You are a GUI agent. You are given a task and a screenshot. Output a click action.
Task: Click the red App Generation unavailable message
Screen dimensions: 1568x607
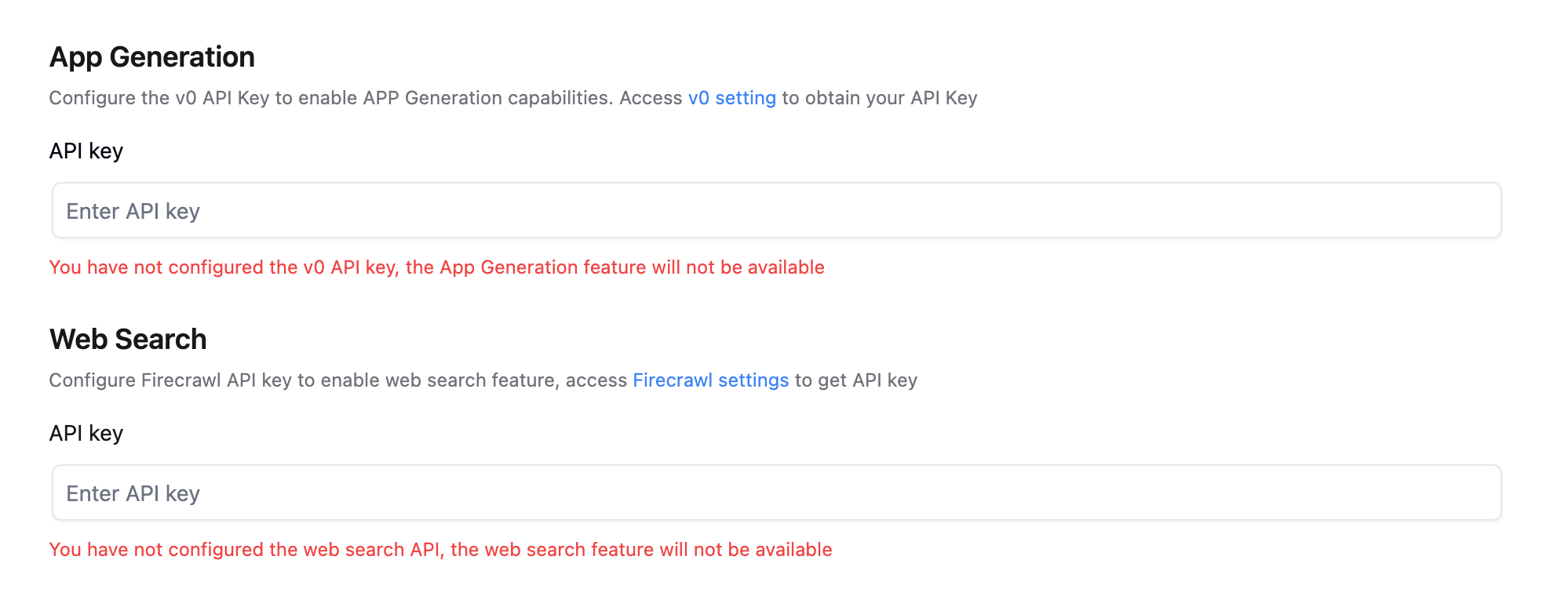tap(436, 267)
